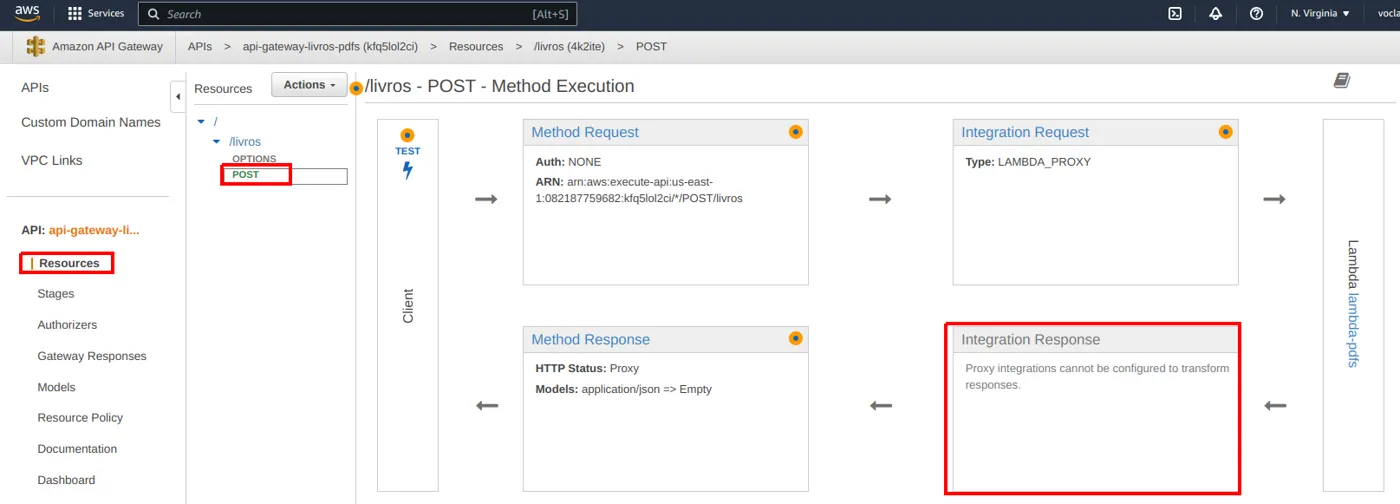Click the account name at top right
Screen dimensions: 1400x504
tap(1388, 14)
